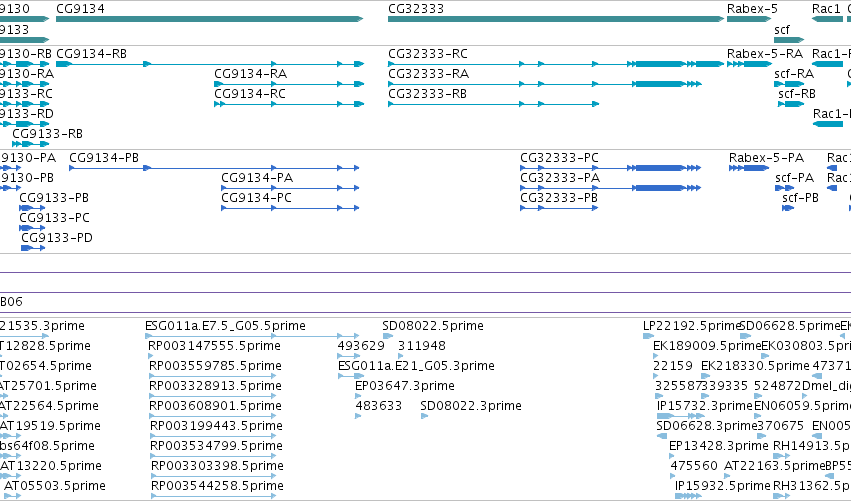This screenshot has width=851, height=501.
Task: Select the scf-RA transcript label
Action: (794, 74)
